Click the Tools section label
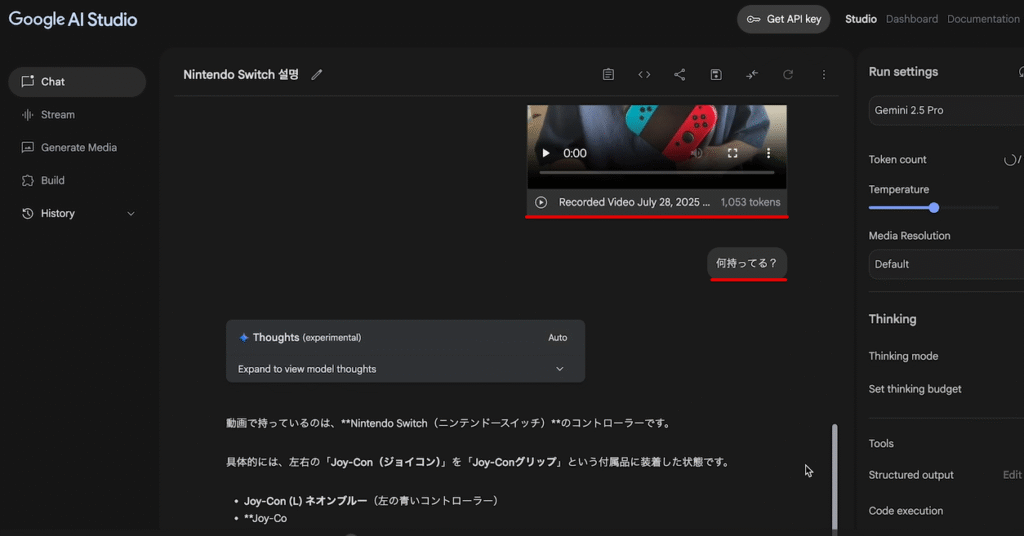The height and width of the screenshot is (536, 1024). pos(881,443)
